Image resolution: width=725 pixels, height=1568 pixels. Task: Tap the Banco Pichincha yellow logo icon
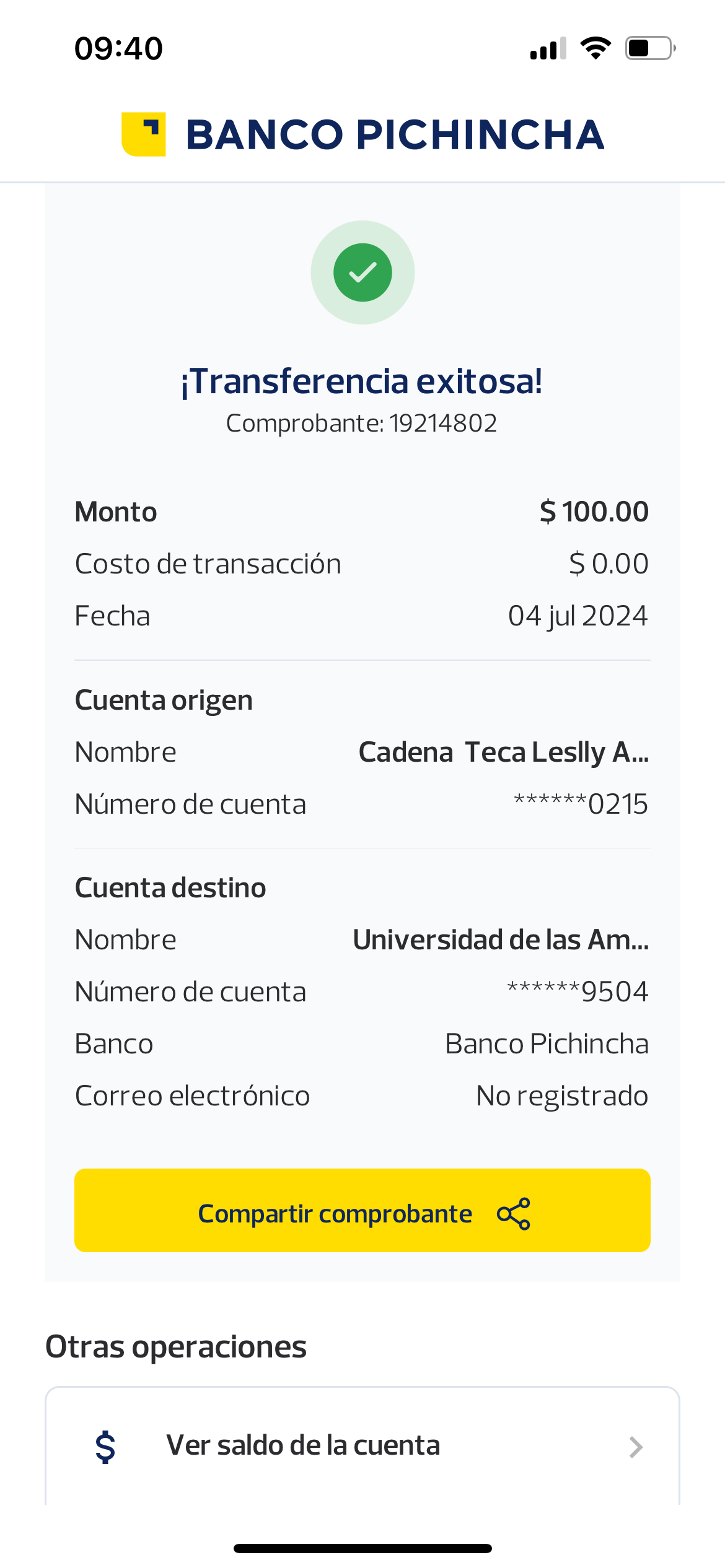pyautogui.click(x=144, y=134)
